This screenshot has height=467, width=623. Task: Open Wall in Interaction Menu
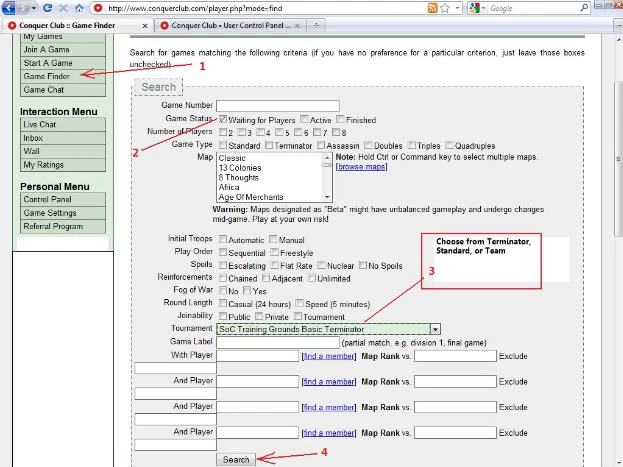(x=63, y=151)
